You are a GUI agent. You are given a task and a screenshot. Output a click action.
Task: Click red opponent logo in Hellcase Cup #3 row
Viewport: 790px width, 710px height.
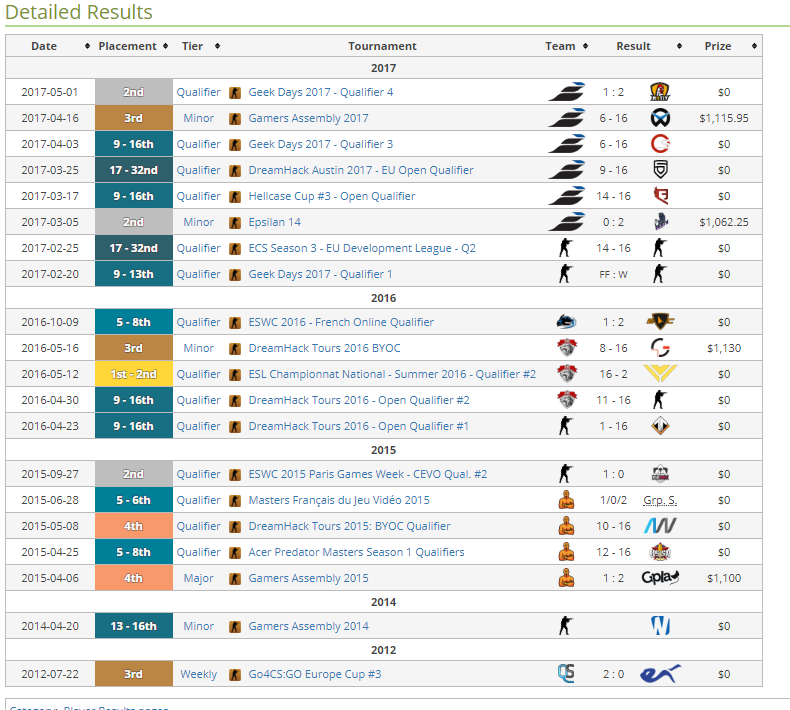pyautogui.click(x=661, y=196)
